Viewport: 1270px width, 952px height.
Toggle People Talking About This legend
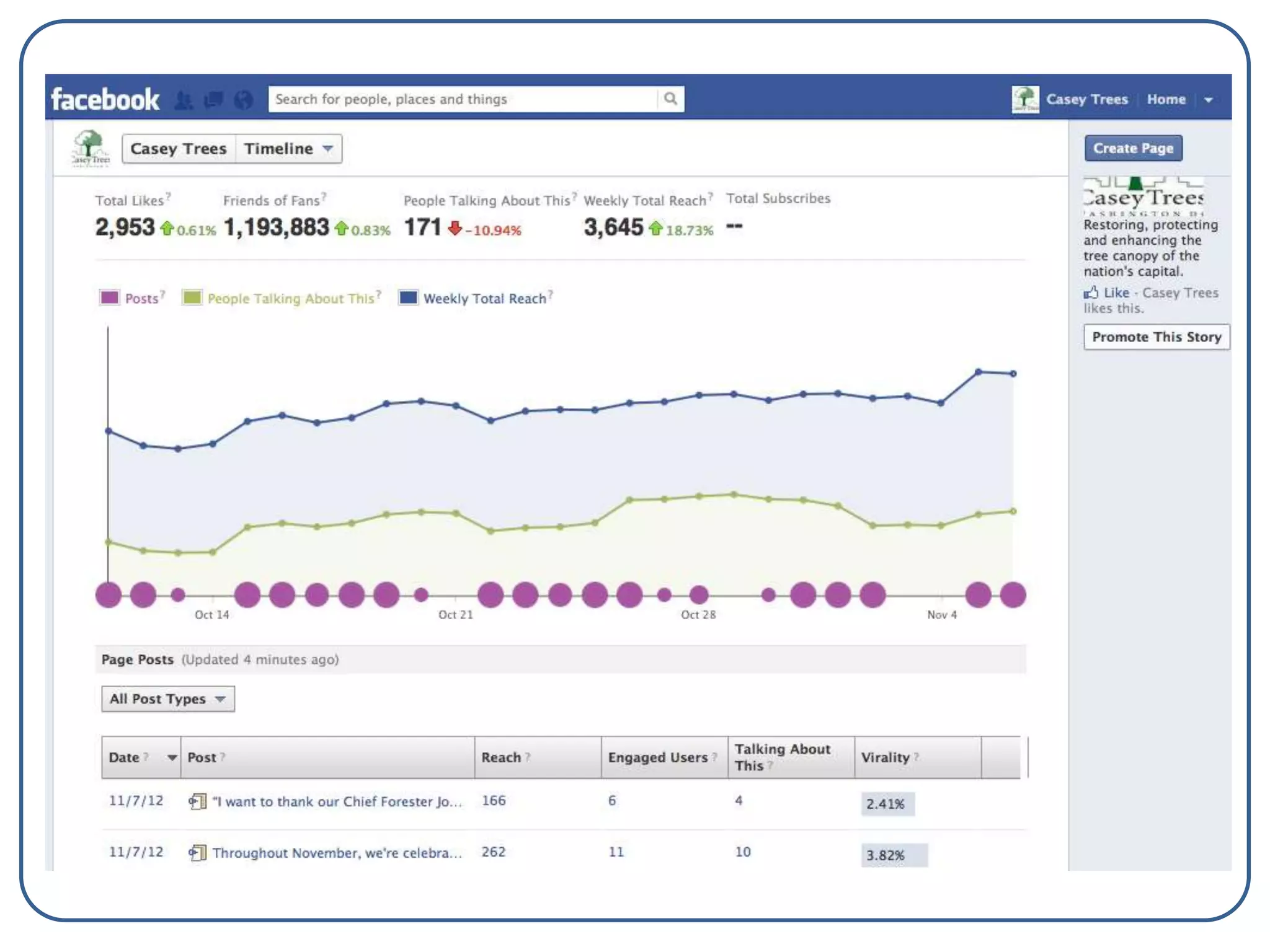[290, 298]
